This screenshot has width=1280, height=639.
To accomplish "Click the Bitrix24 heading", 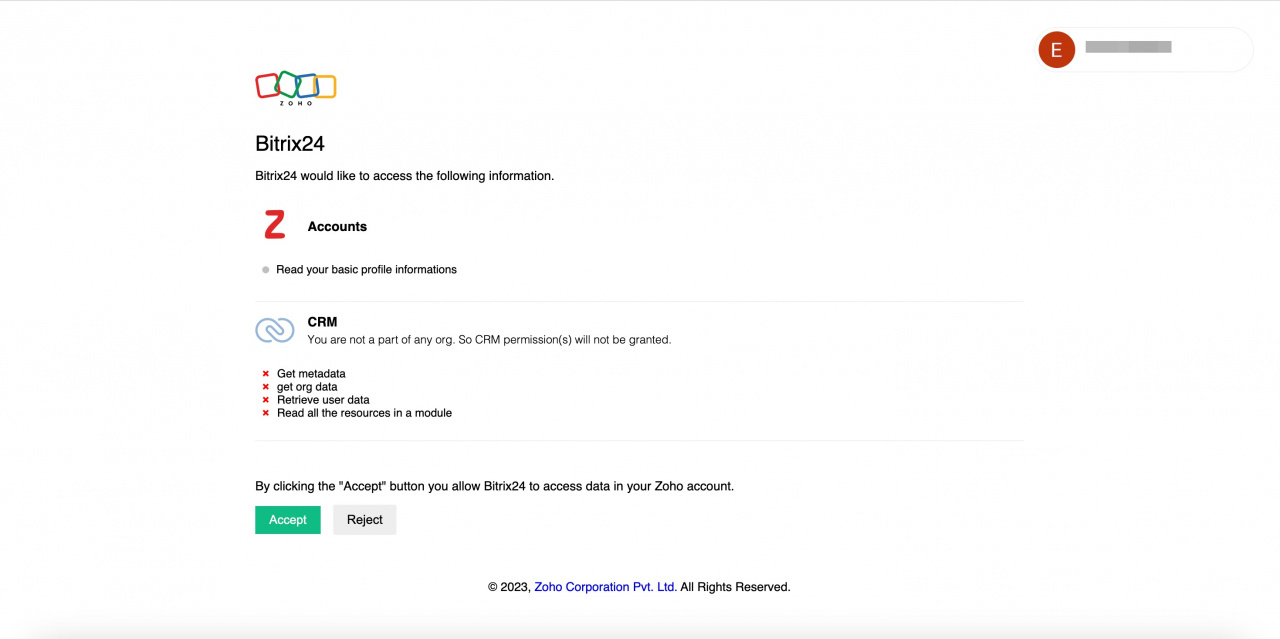I will click(x=290, y=143).
